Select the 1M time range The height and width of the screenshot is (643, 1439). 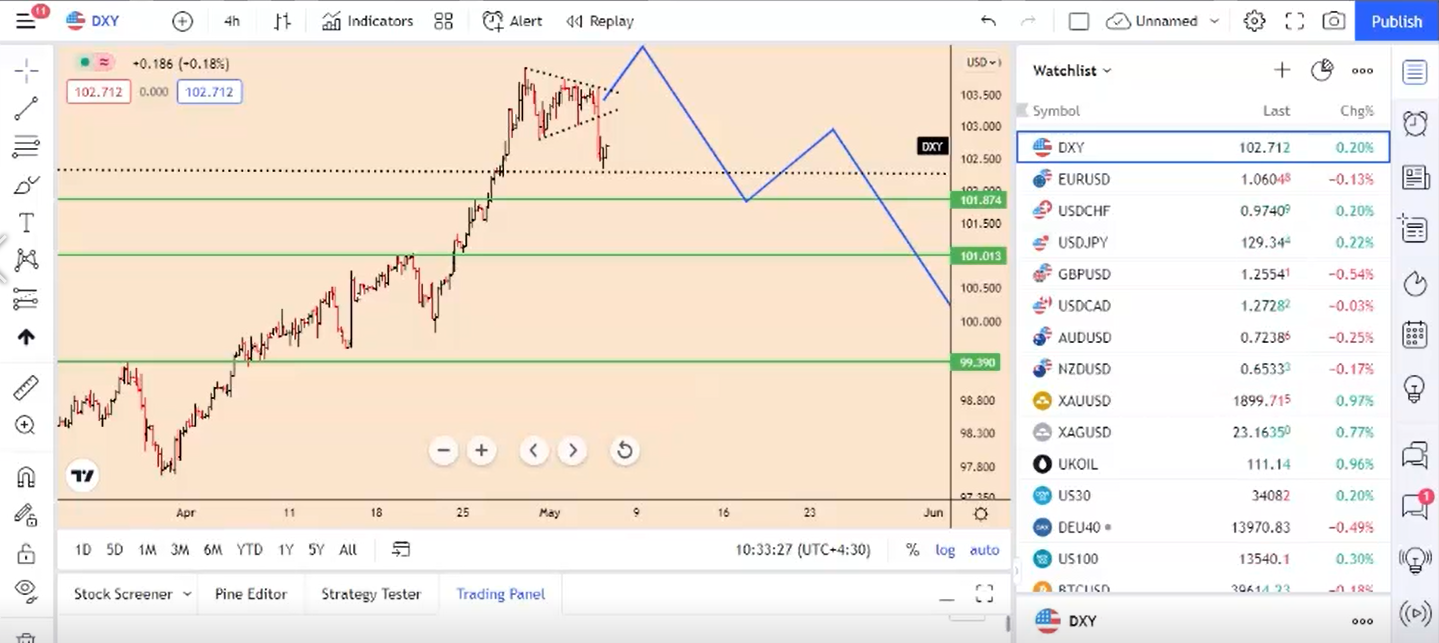tap(147, 549)
